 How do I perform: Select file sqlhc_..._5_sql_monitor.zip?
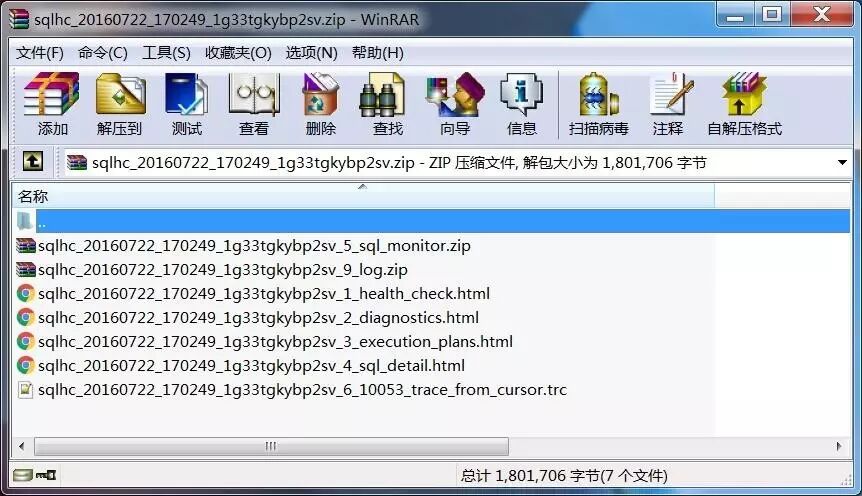coord(254,245)
